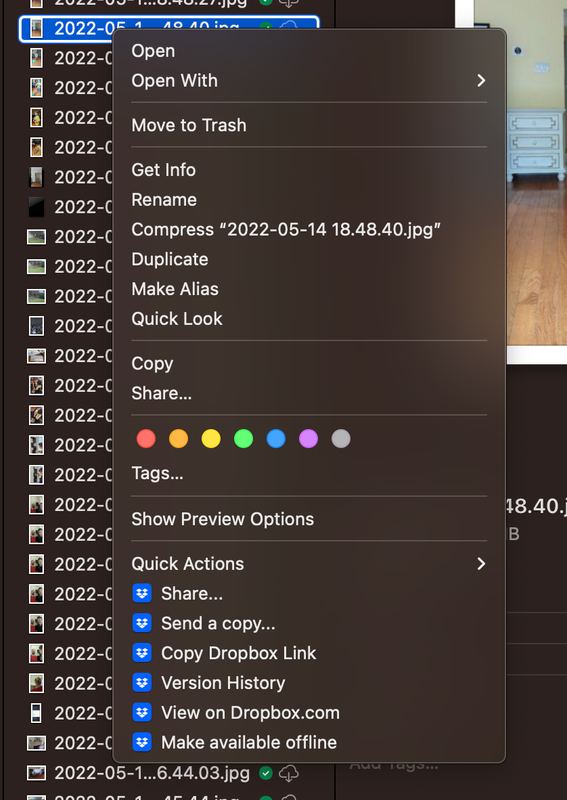Click the Dropbox icon beside Make available offline
567x800 pixels.
tap(142, 742)
